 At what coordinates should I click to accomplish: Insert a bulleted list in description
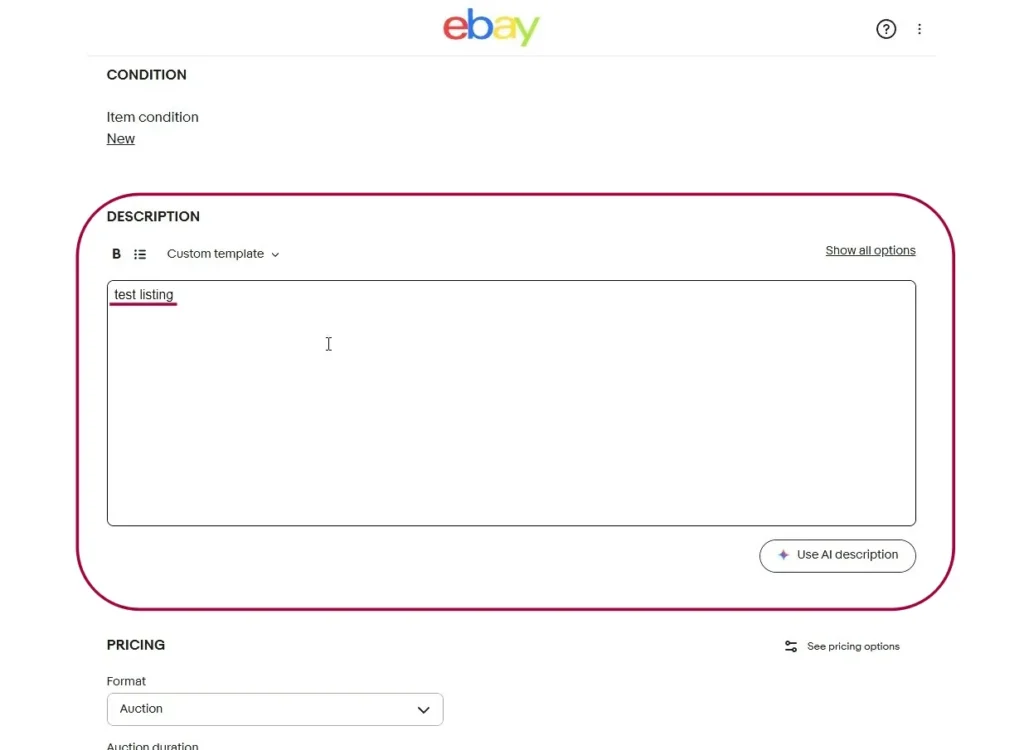[140, 254]
